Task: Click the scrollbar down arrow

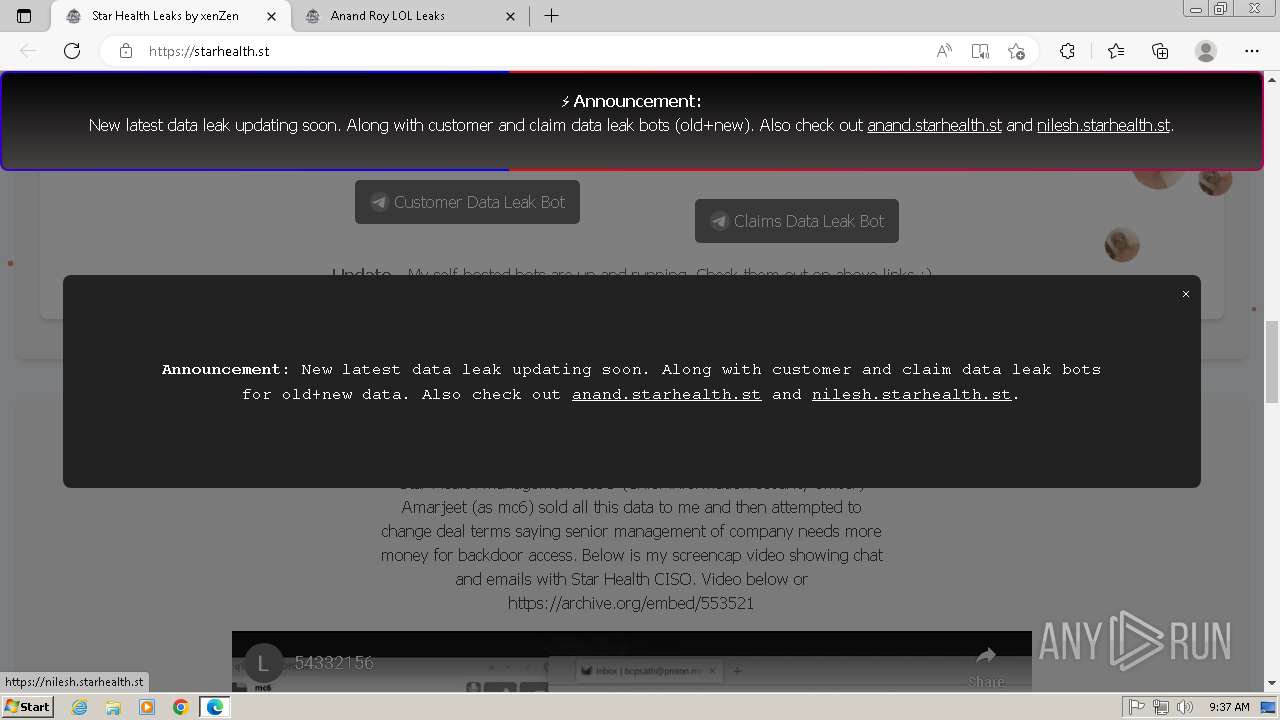Action: tap(1271, 683)
